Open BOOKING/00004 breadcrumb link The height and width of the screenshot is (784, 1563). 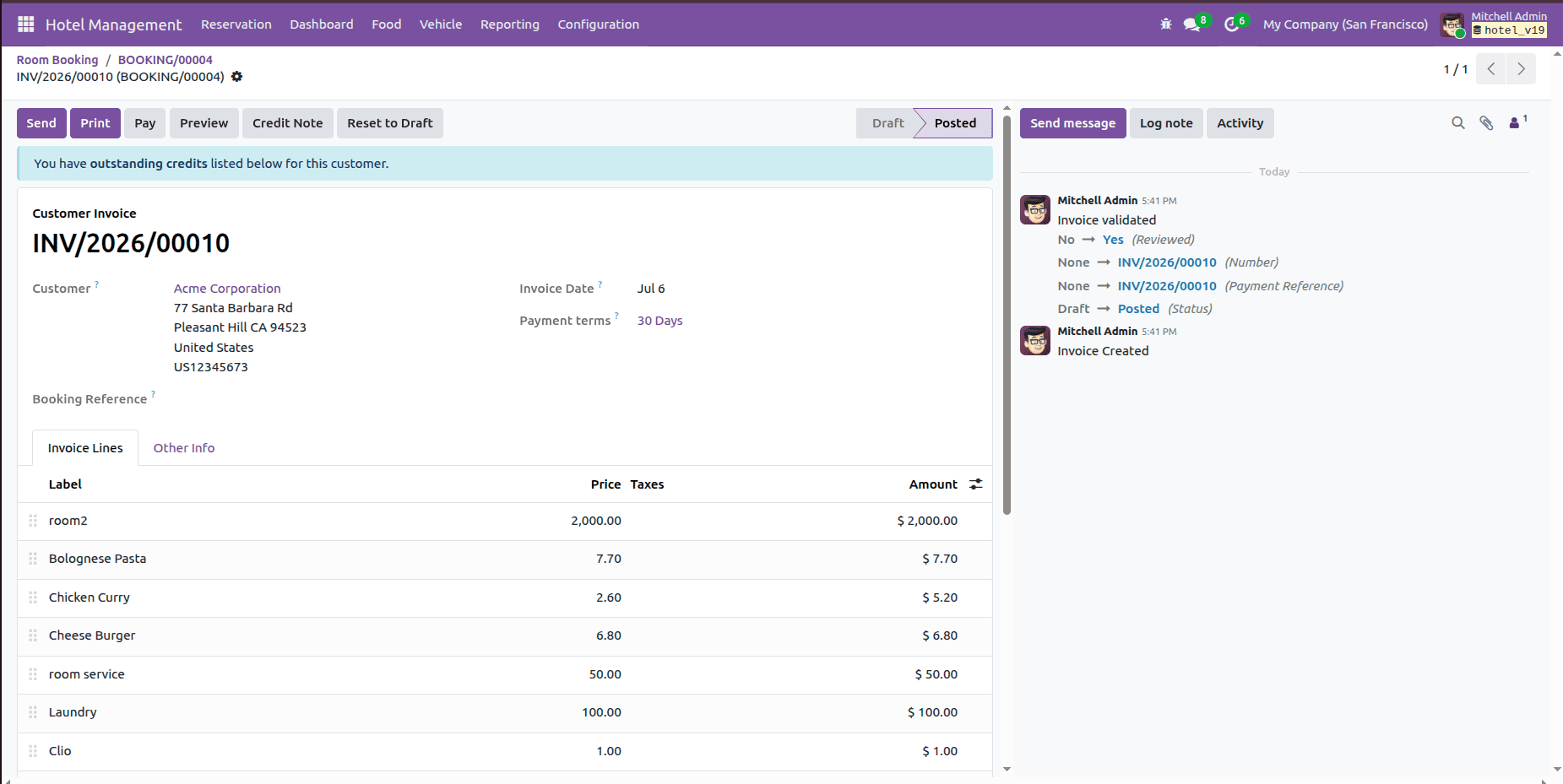click(166, 60)
